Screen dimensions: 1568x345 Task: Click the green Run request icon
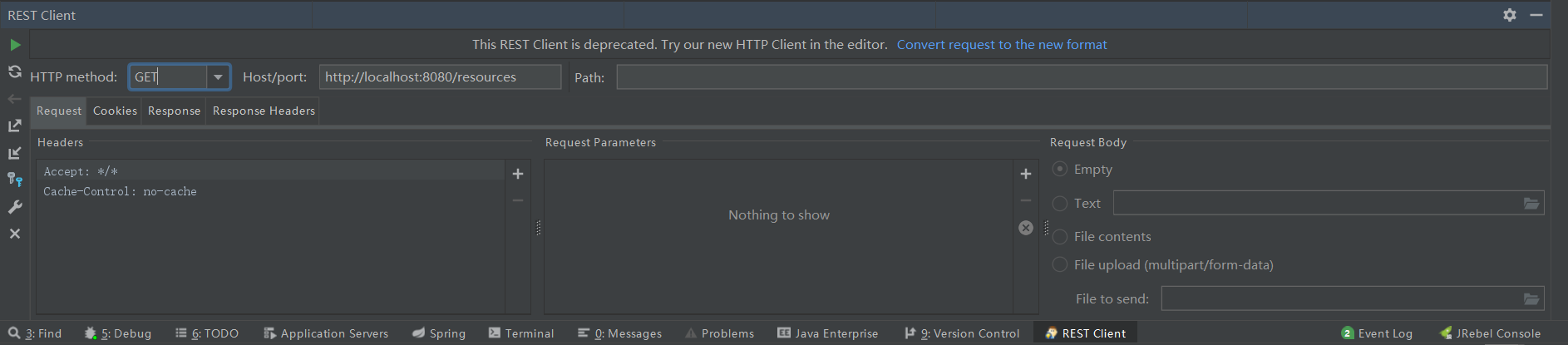tap(15, 45)
